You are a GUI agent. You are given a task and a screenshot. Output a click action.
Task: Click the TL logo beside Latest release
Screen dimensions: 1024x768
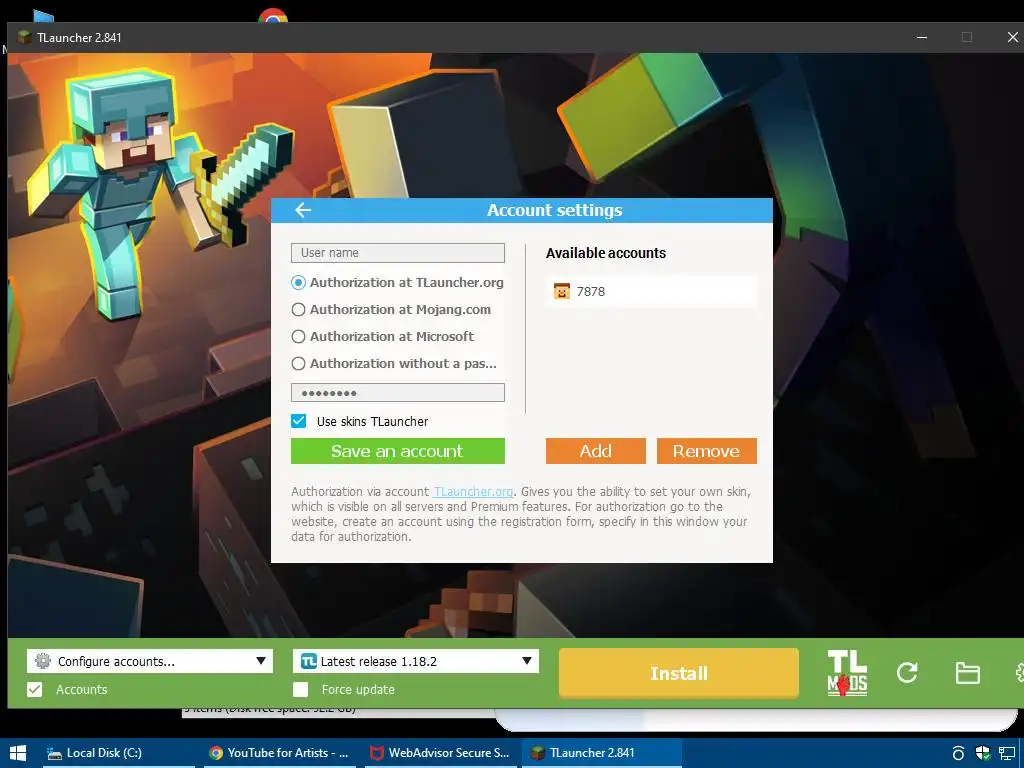pos(309,661)
